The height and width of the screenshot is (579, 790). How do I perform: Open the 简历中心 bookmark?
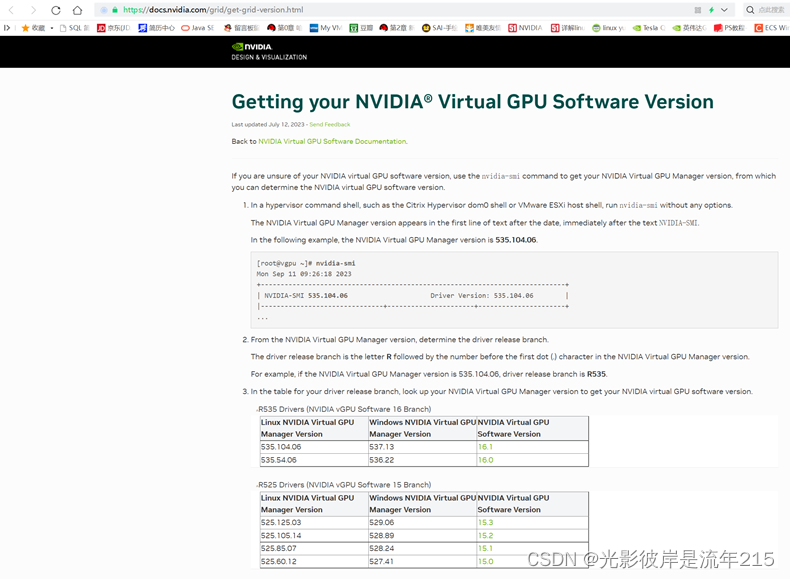pyautogui.click(x=157, y=28)
